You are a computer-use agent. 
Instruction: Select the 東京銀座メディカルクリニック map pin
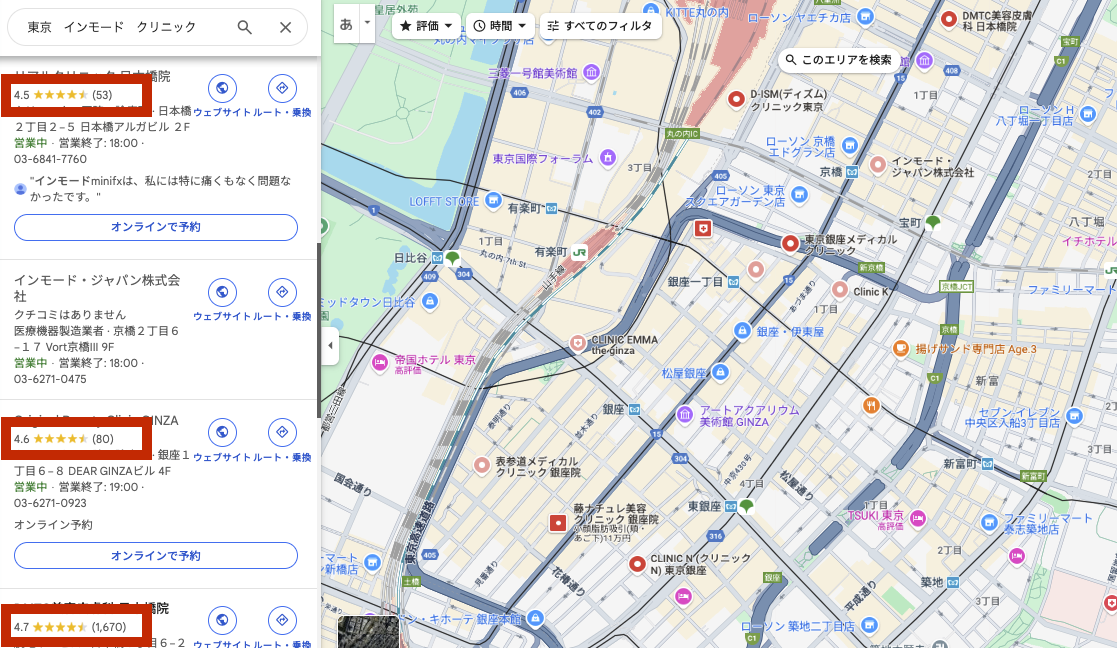point(790,244)
